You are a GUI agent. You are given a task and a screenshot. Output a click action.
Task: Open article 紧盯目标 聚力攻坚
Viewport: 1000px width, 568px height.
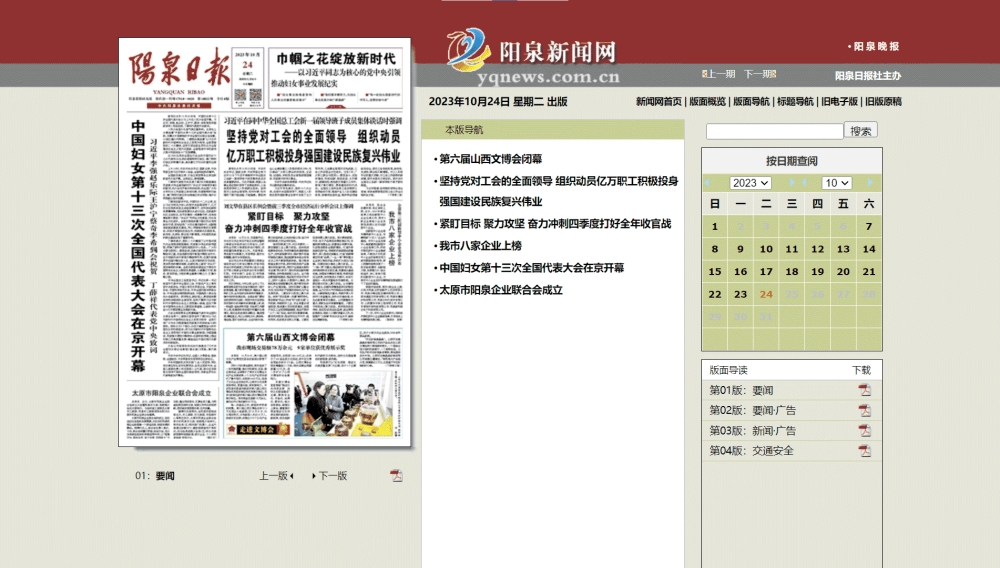(555, 224)
